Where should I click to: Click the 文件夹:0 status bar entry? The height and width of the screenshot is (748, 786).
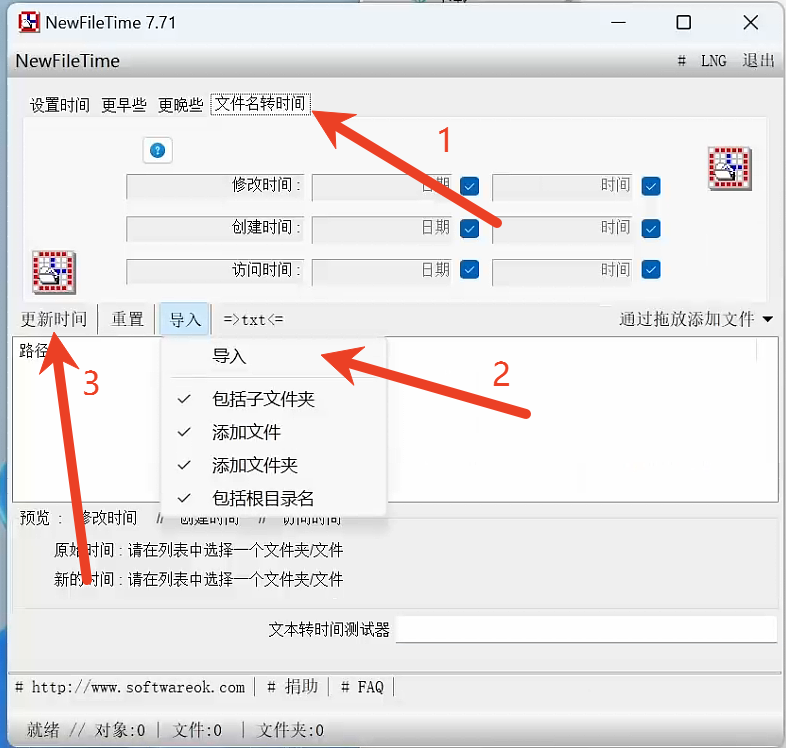point(290,730)
